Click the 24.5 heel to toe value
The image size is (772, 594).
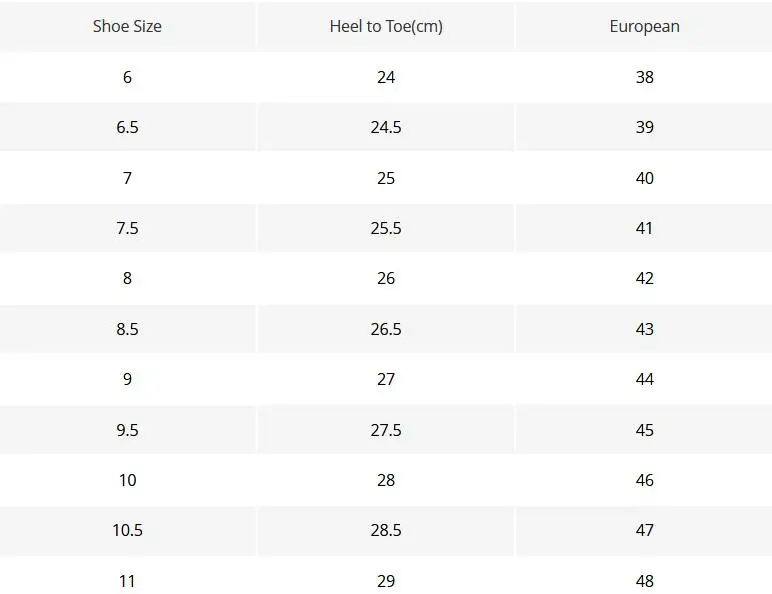pos(386,128)
